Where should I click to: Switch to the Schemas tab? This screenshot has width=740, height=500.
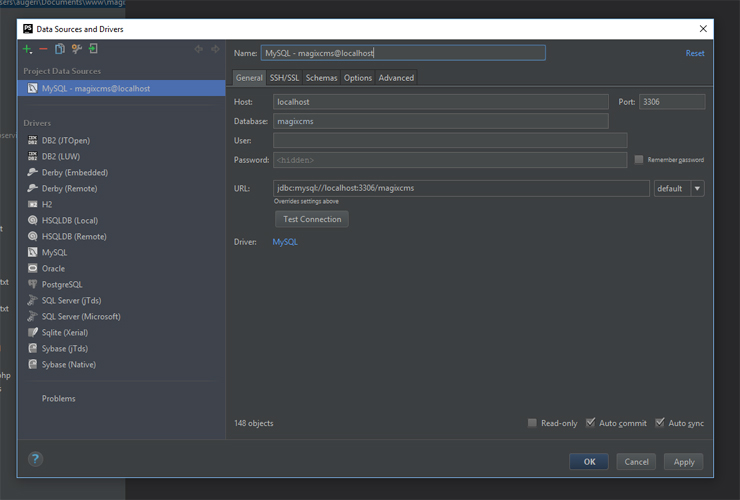pos(321,78)
